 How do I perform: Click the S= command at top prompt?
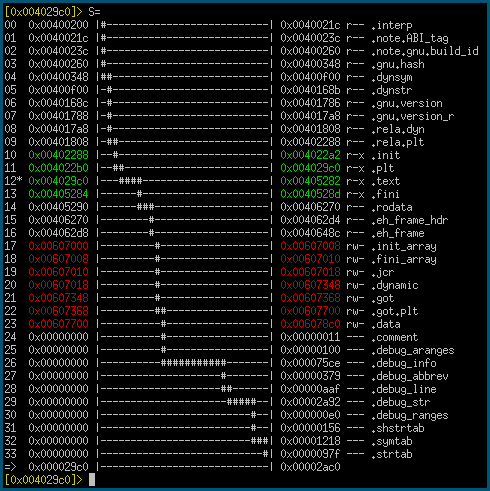[x=94, y=12]
